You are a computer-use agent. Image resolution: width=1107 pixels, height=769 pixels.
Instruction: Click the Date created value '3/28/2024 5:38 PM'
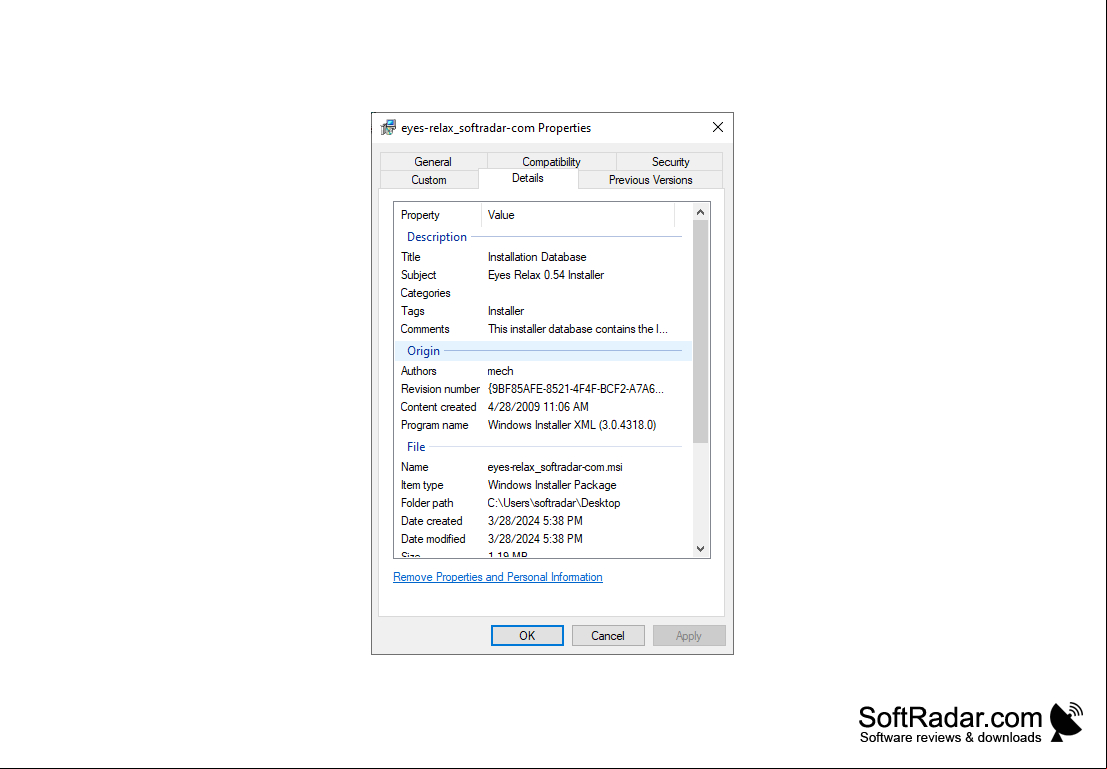point(535,521)
